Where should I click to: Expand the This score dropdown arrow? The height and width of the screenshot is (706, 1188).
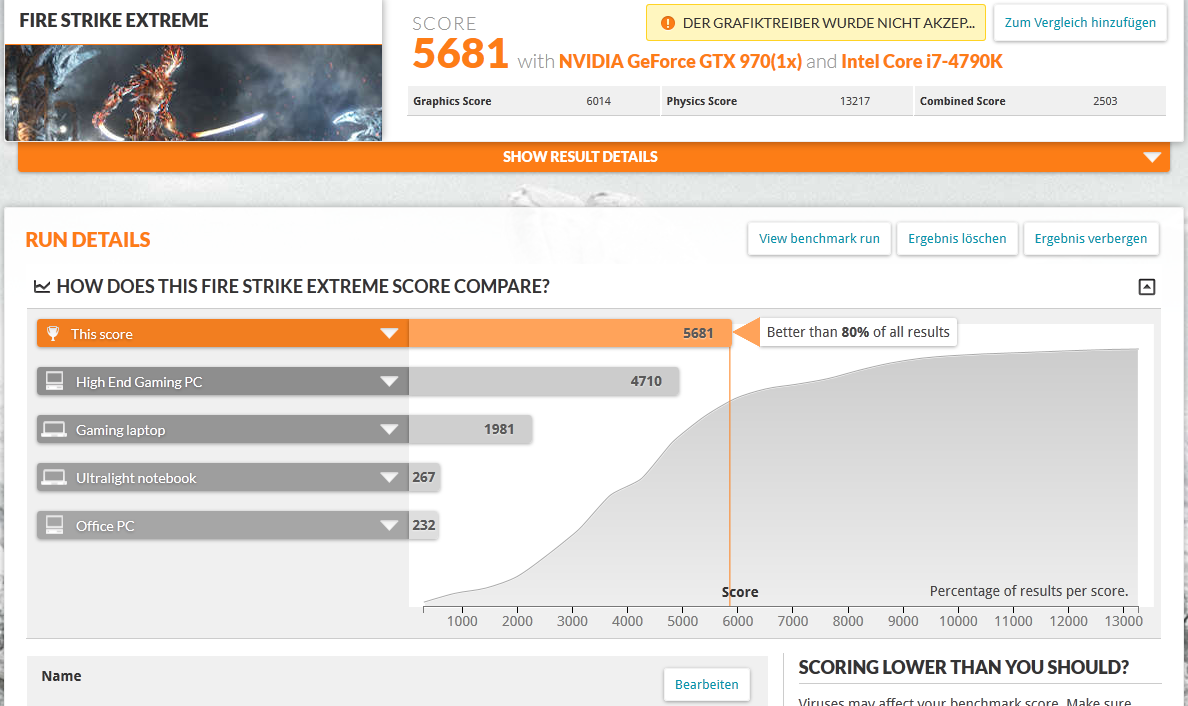(x=389, y=333)
